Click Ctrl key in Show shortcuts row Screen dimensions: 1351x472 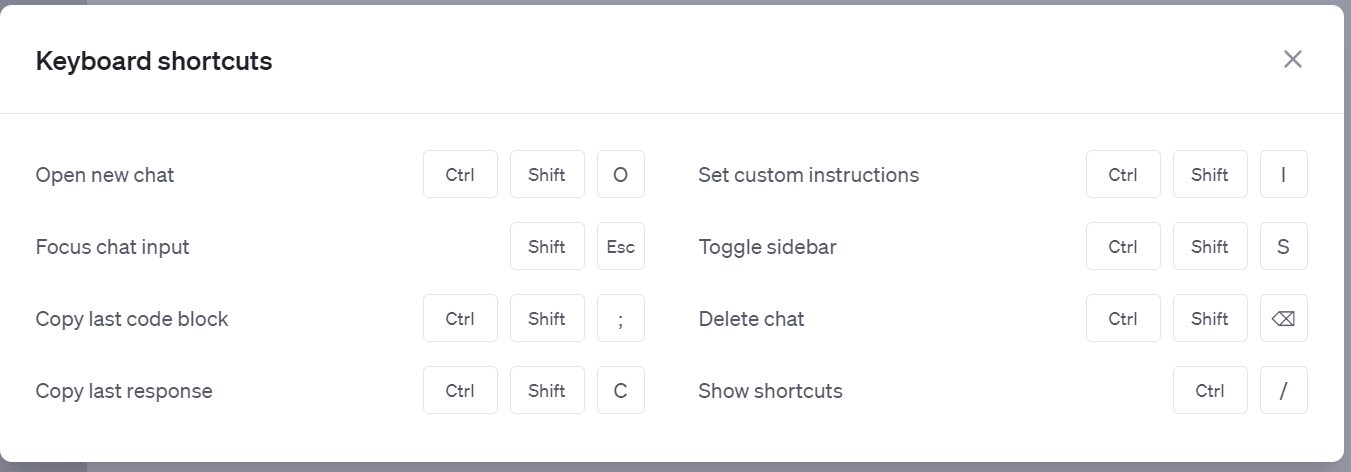point(1210,391)
